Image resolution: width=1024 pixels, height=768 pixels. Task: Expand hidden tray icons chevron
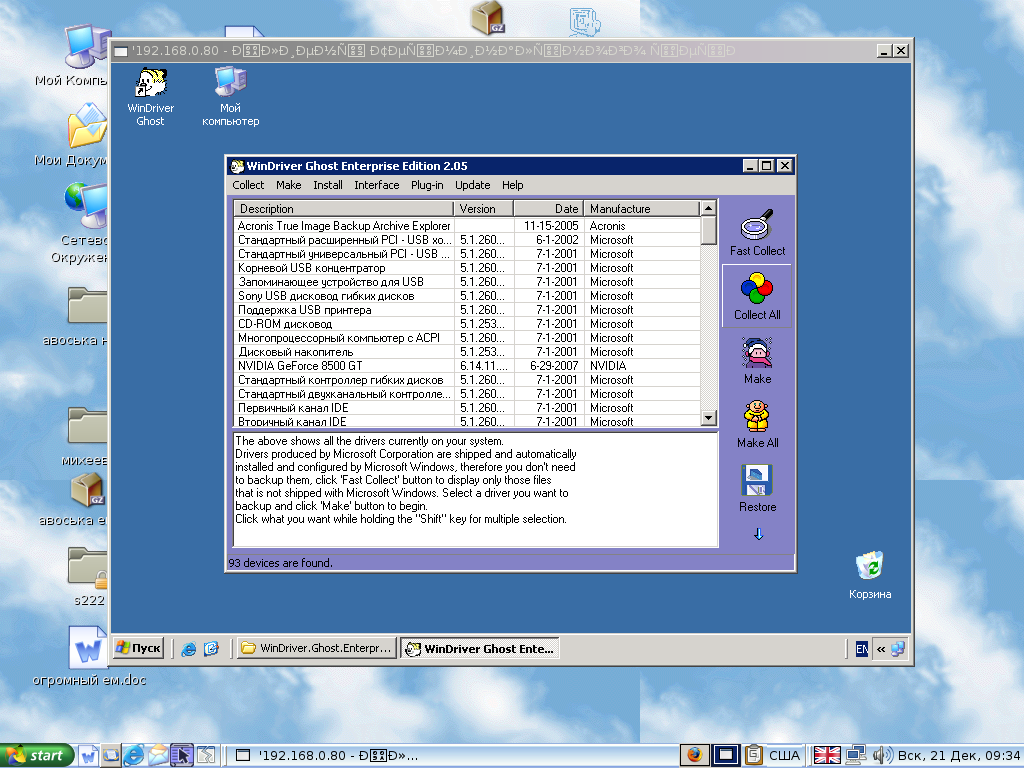pyautogui.click(x=881, y=649)
